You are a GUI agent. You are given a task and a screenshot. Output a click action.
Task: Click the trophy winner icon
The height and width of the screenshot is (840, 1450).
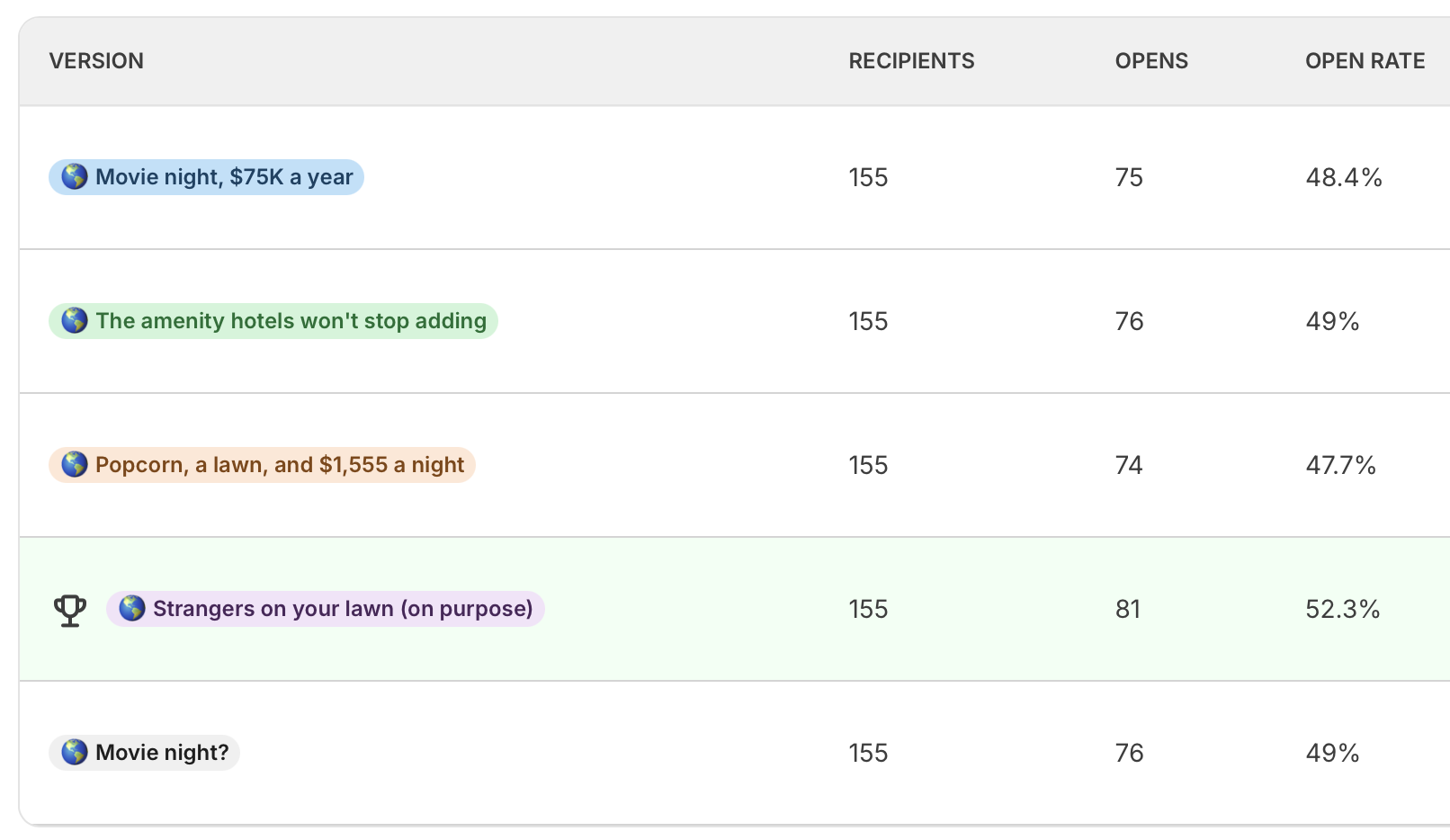pyautogui.click(x=69, y=611)
